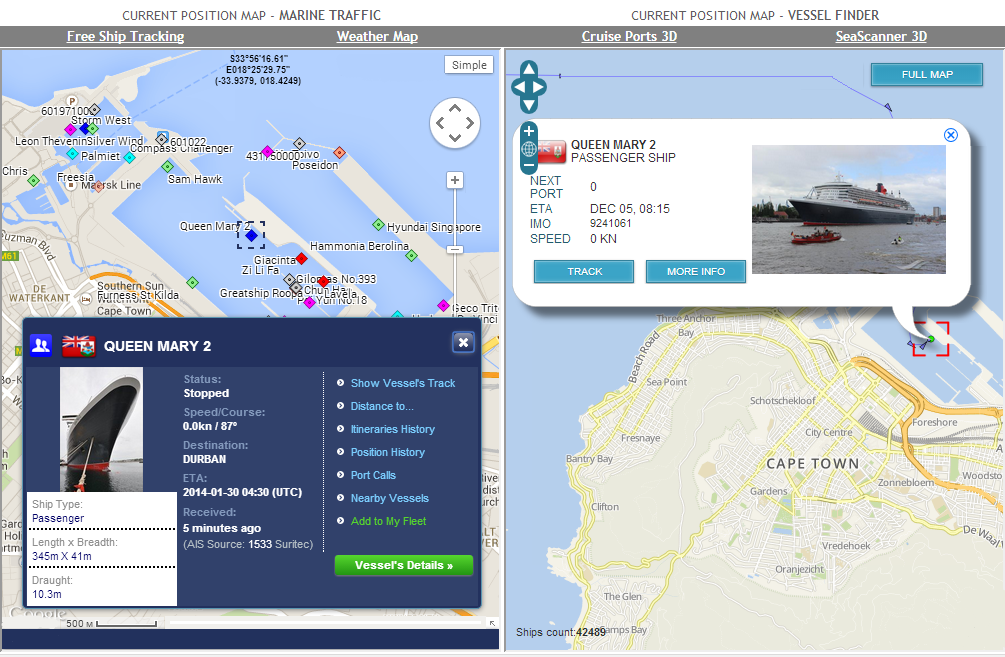Viewport: 1005px width, 657px height.
Task: Open the SeaScanner 3D link
Action: click(x=881, y=37)
